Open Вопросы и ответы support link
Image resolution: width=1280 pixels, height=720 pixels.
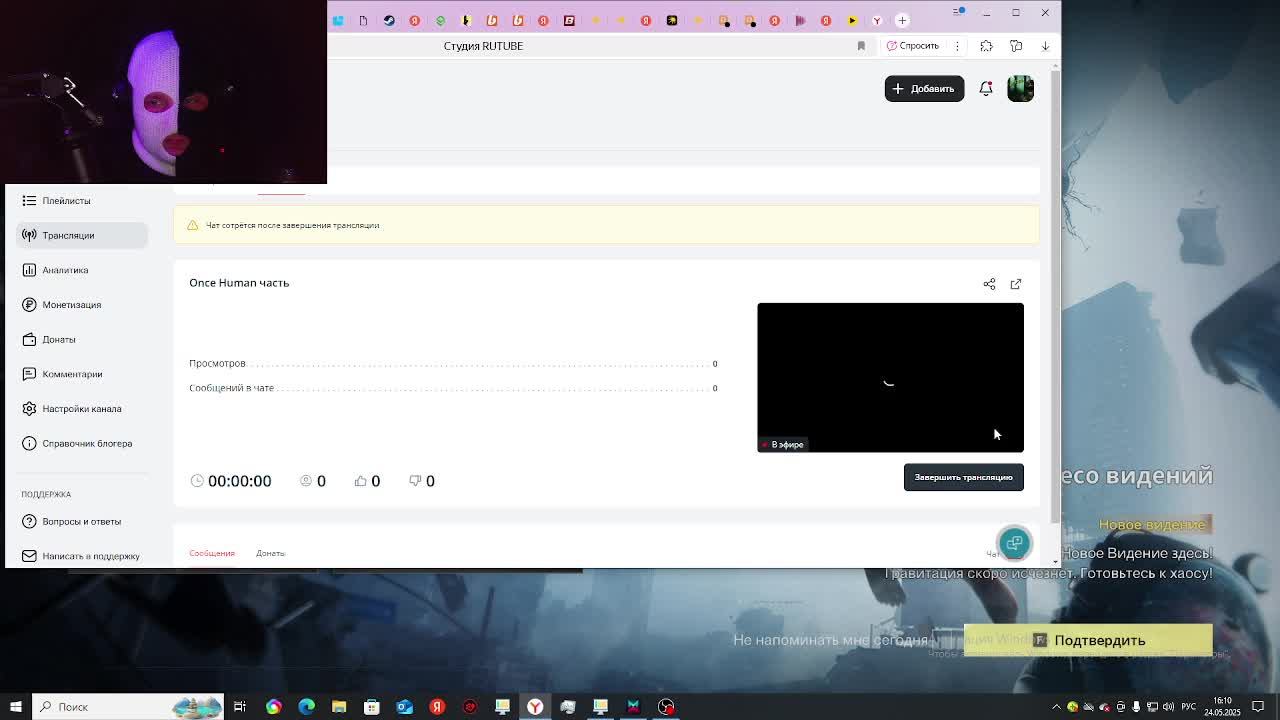pos(81,521)
